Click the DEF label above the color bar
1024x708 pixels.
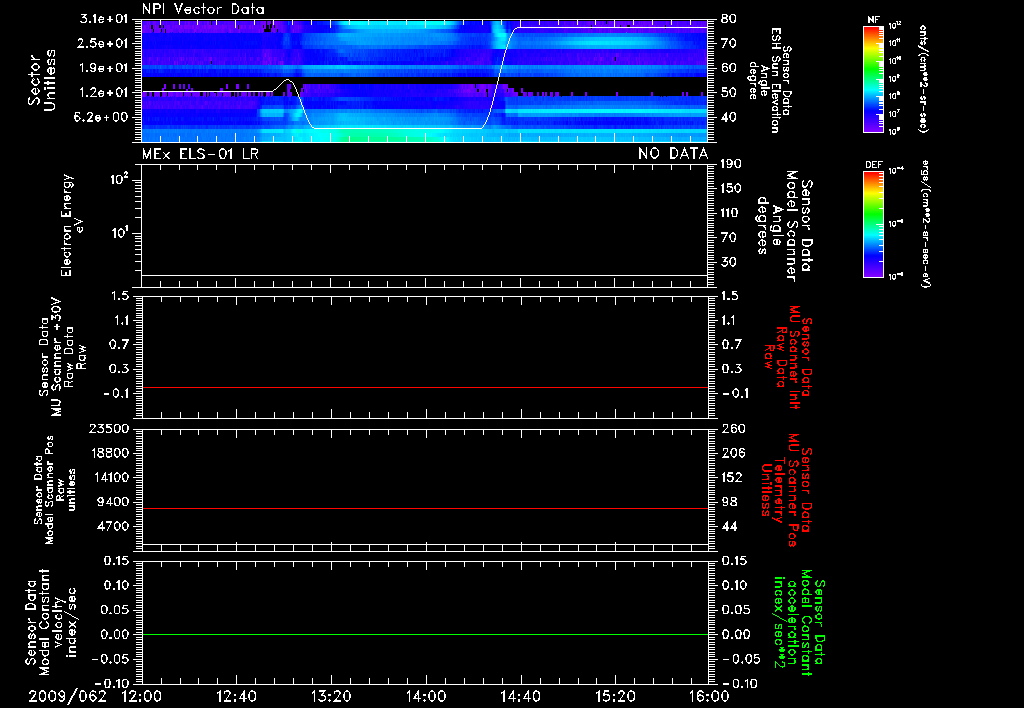[873, 165]
